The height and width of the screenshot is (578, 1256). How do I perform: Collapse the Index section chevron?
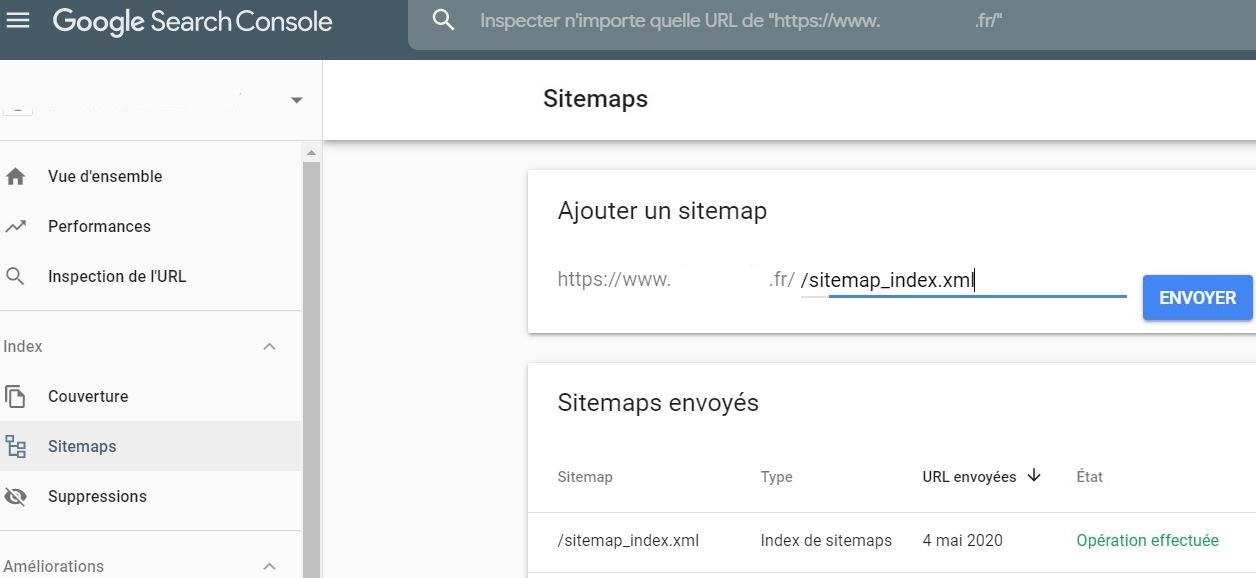click(269, 346)
